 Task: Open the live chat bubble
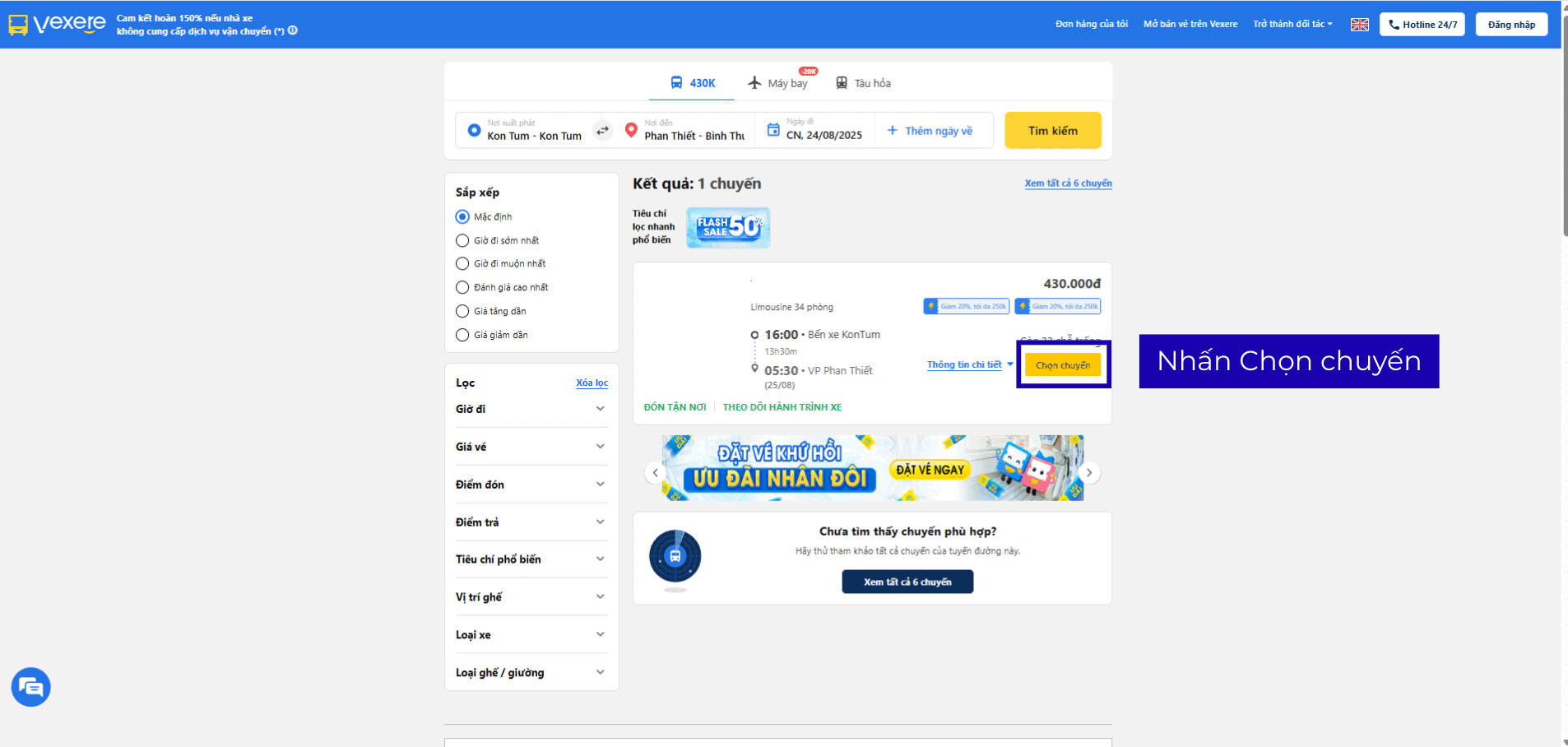(x=31, y=687)
